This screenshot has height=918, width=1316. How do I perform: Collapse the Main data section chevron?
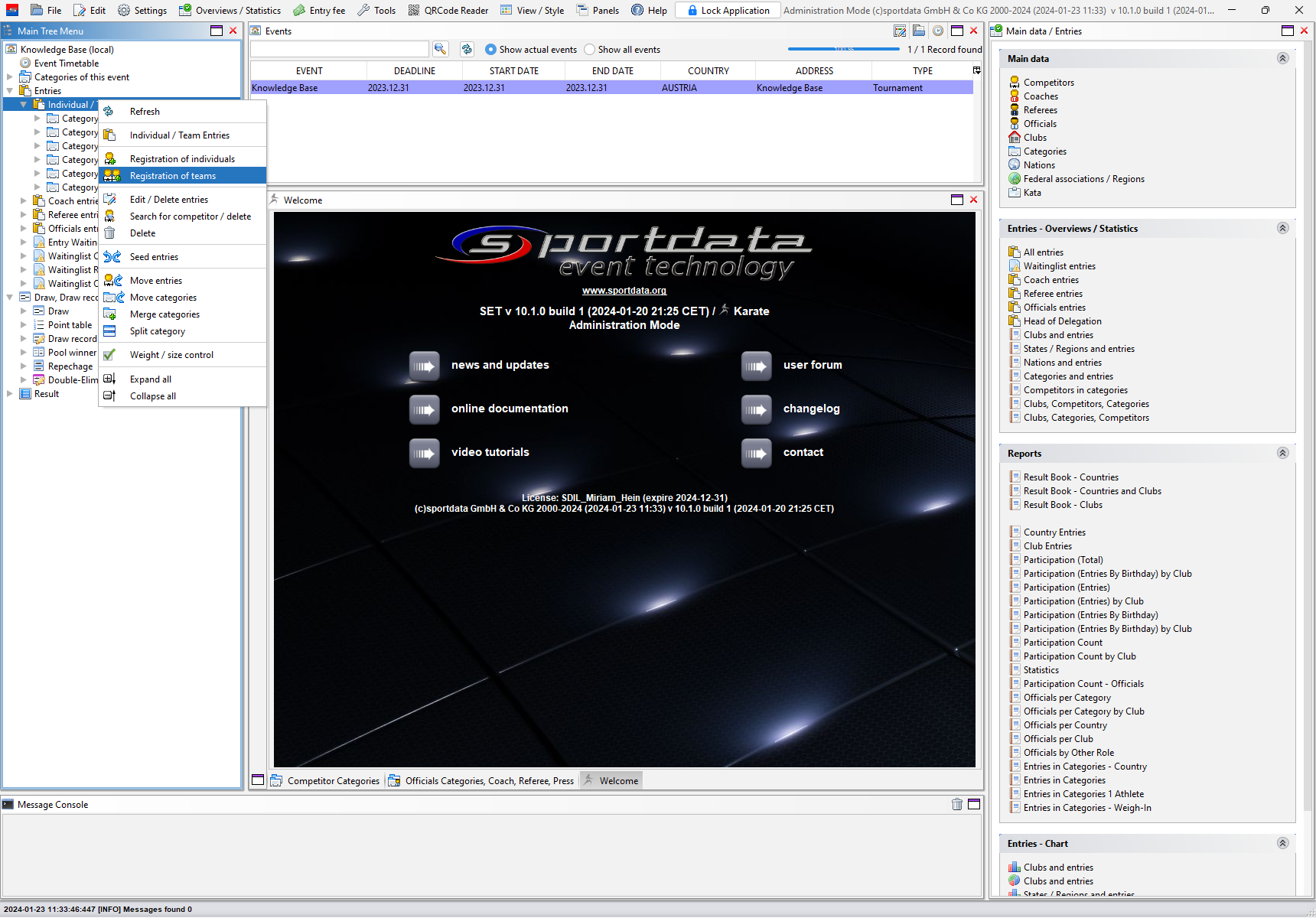click(1283, 59)
